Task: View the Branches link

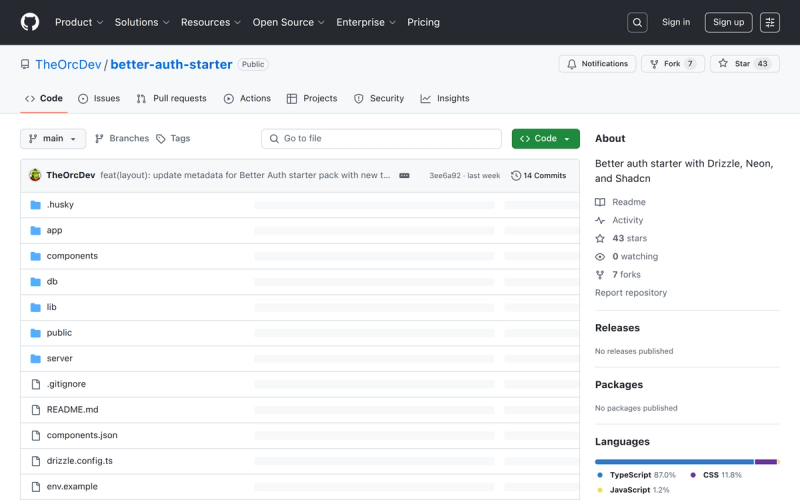Action: coord(122,139)
